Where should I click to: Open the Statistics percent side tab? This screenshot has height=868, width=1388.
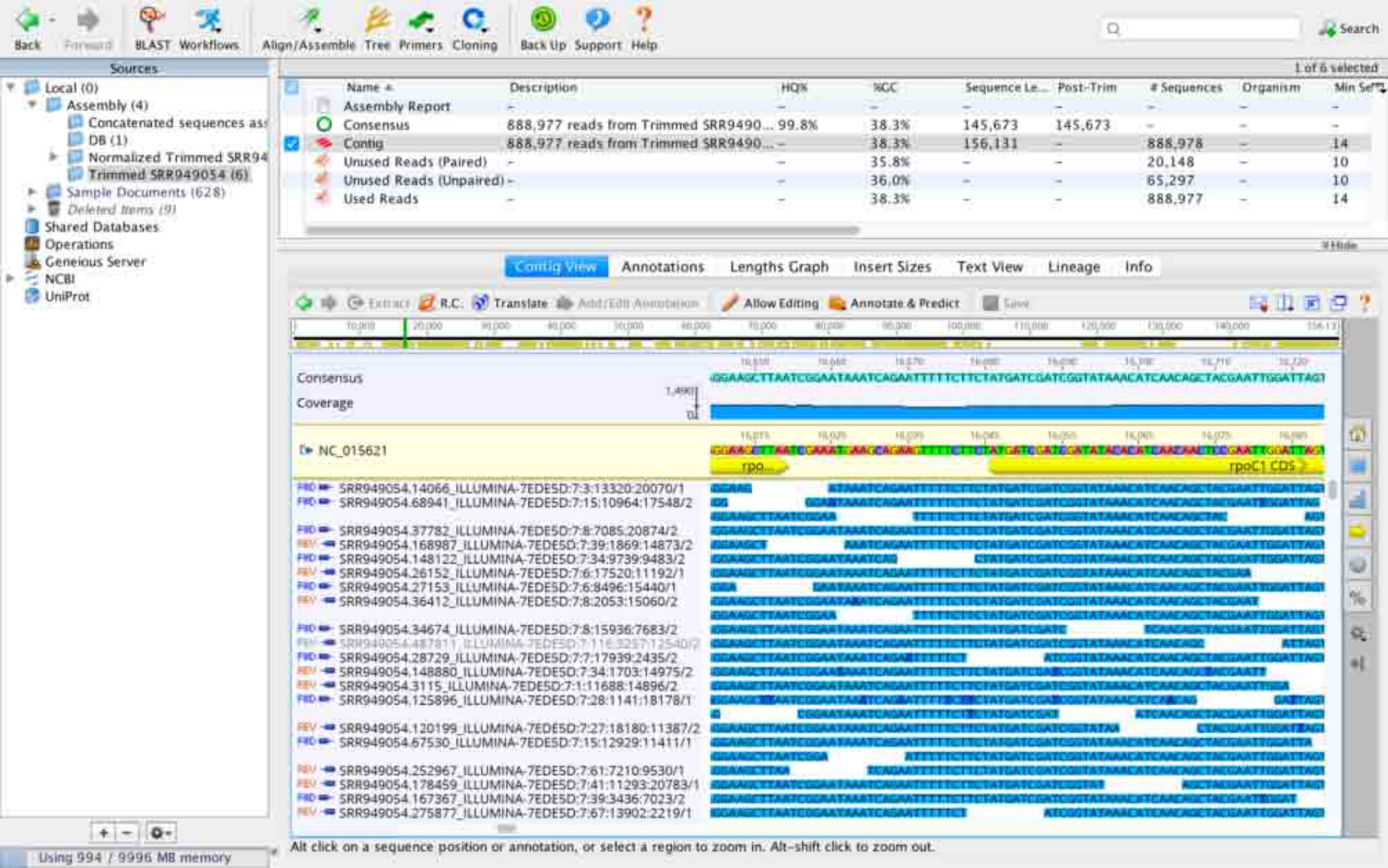click(1358, 598)
